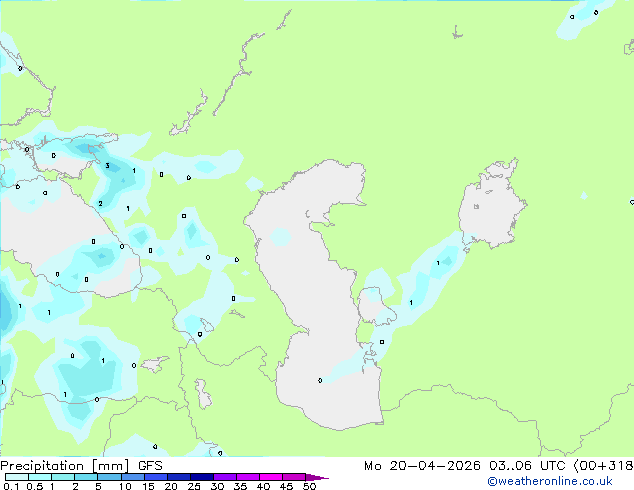634x490 pixels.
Task: Choose the 20–25 mm dark blue swatch
Action: (178, 477)
